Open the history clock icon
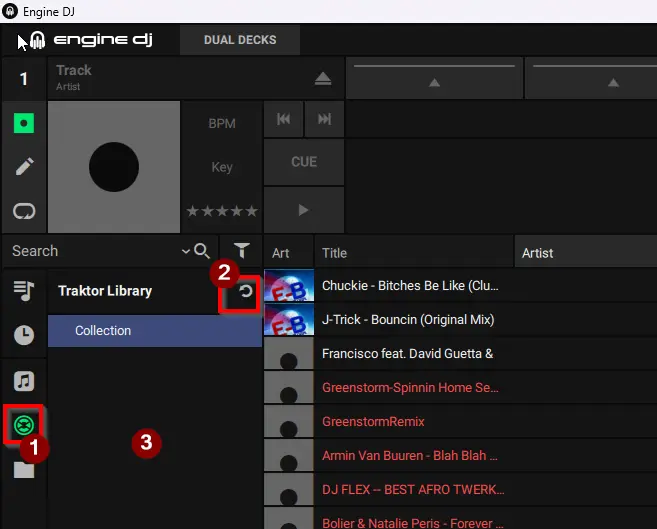This screenshot has width=657, height=529. pyautogui.click(x=23, y=336)
